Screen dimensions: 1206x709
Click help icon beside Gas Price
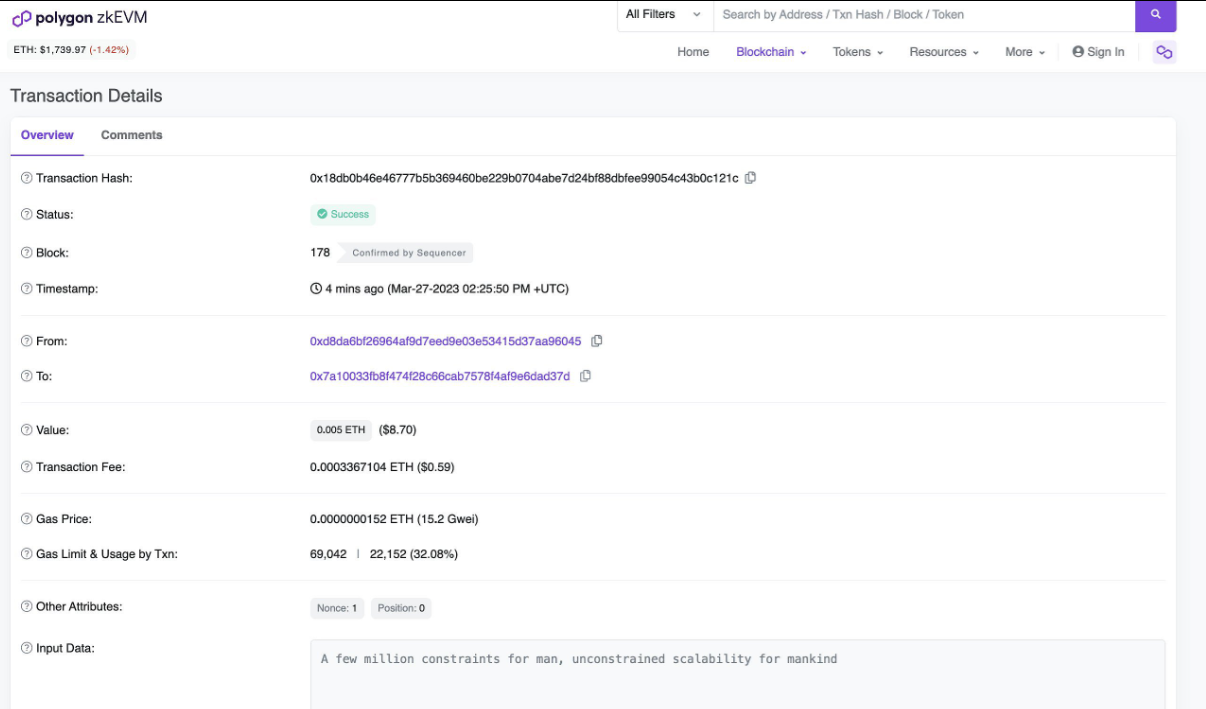(27, 519)
